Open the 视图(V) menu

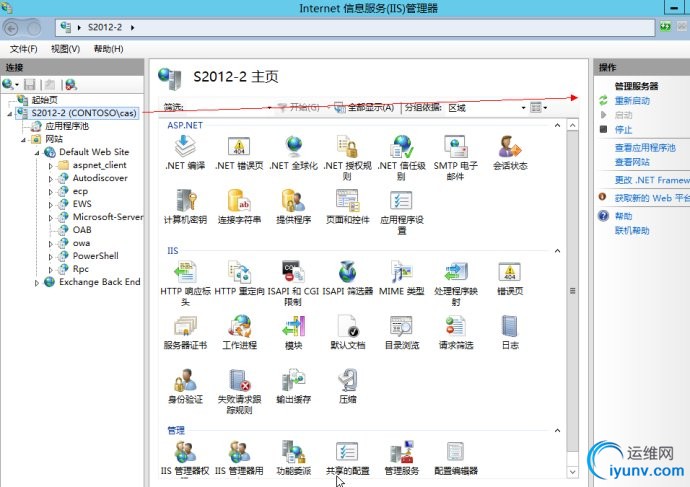pos(65,49)
